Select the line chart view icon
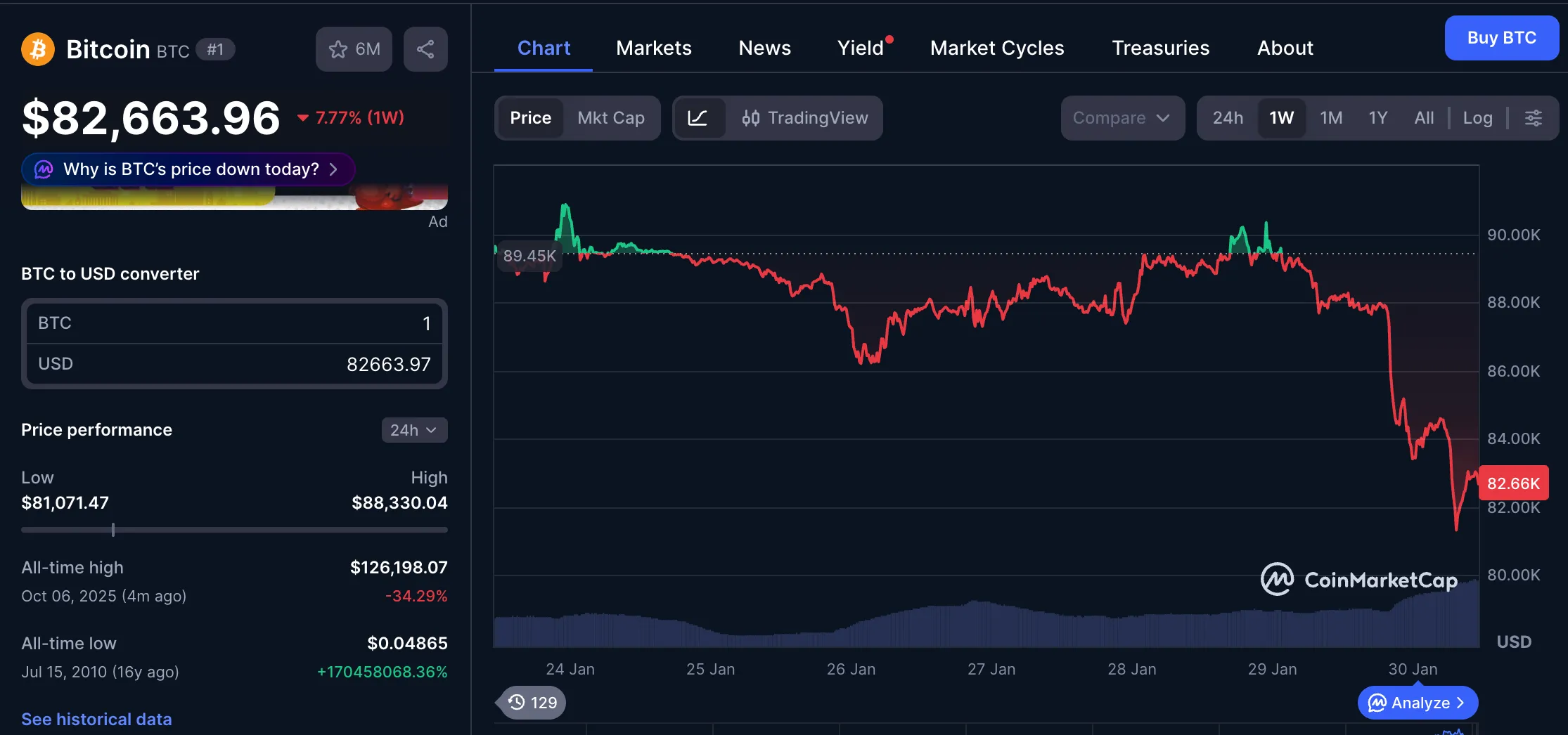Screen dimensions: 1568x735 [698, 118]
